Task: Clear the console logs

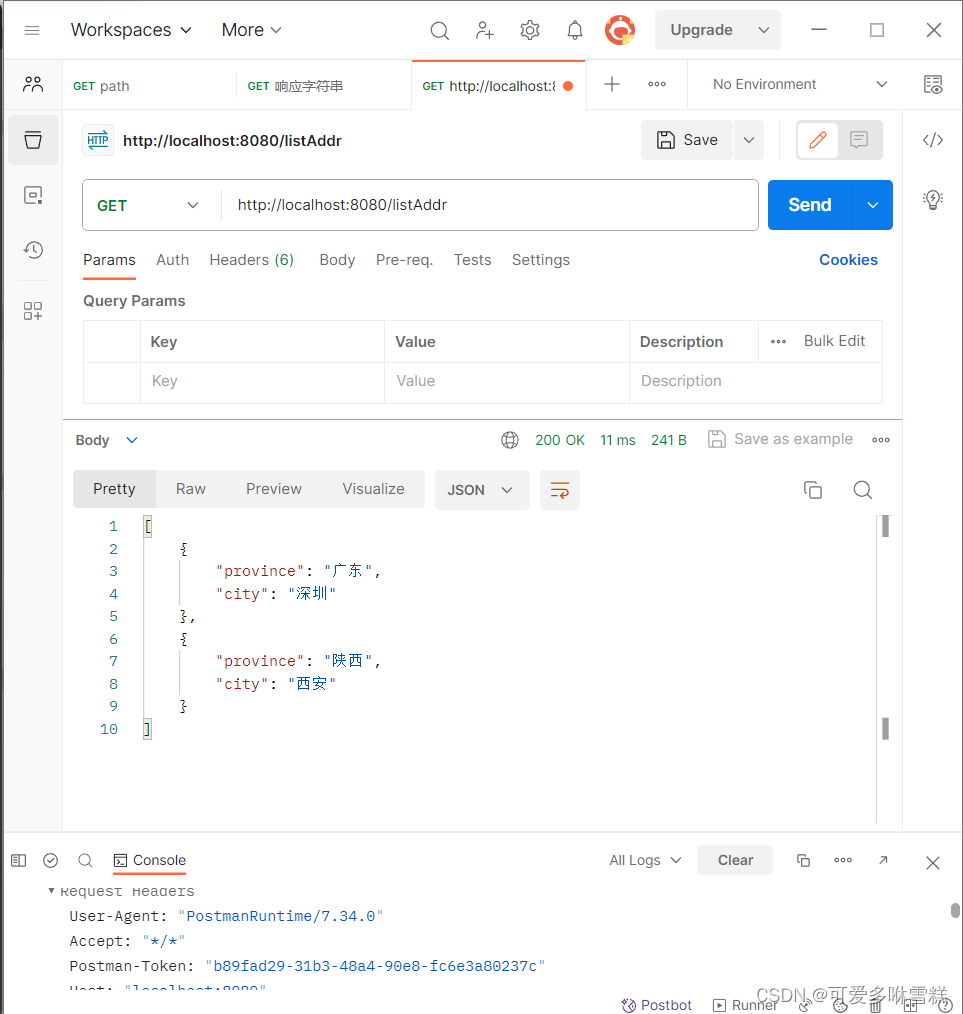Action: (x=735, y=861)
